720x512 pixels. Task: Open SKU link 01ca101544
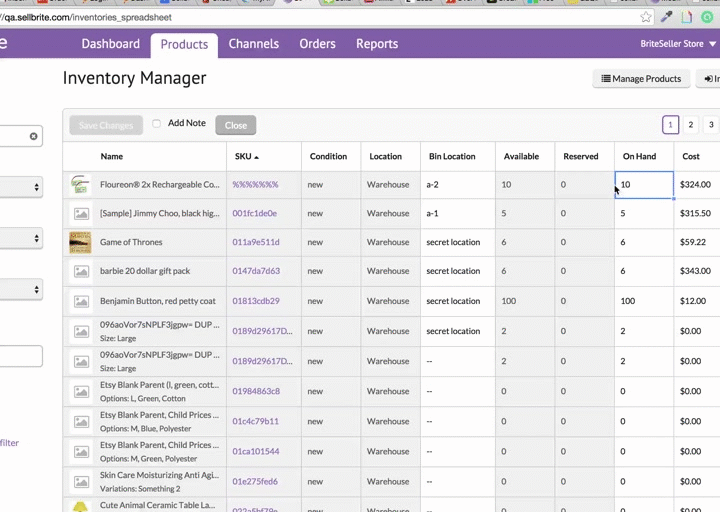pyautogui.click(x=256, y=452)
